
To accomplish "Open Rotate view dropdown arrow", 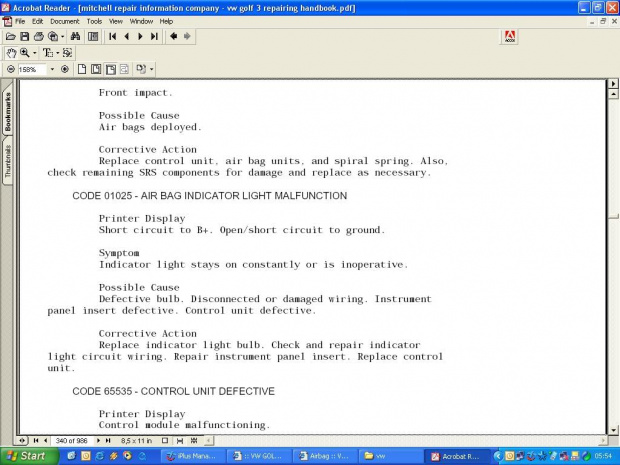I will 151,70.
